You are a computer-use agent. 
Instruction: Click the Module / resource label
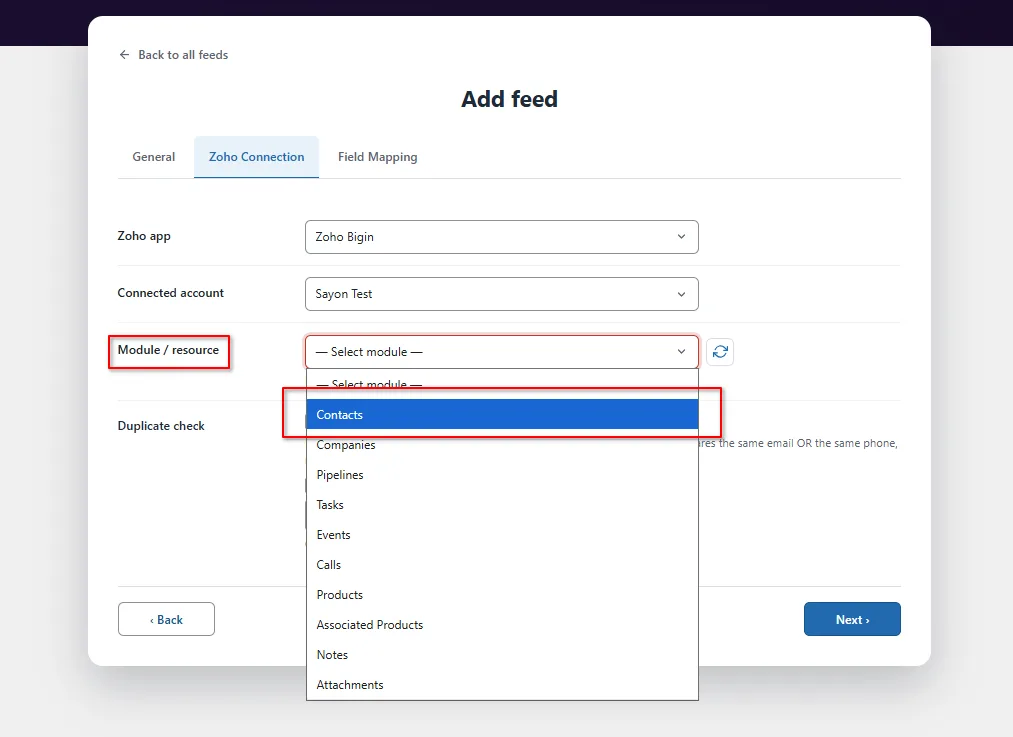point(169,350)
